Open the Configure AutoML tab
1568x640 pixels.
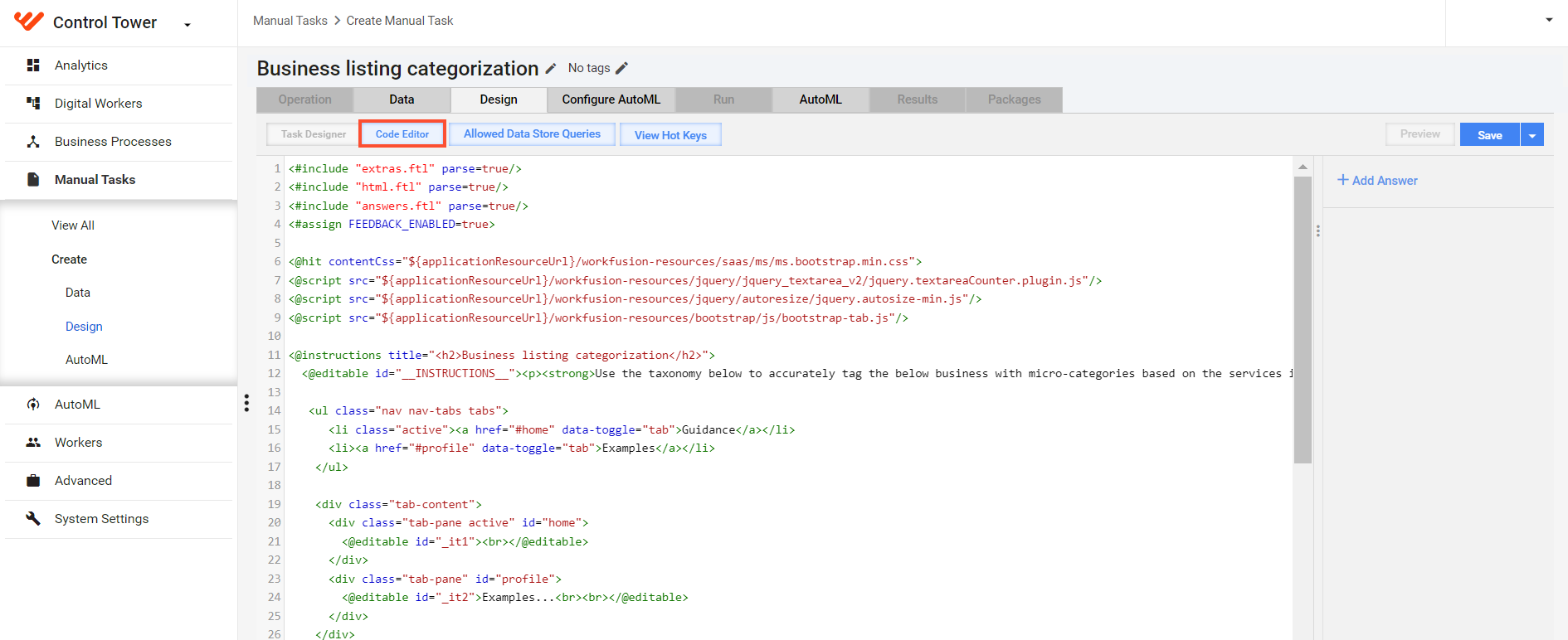tap(611, 99)
